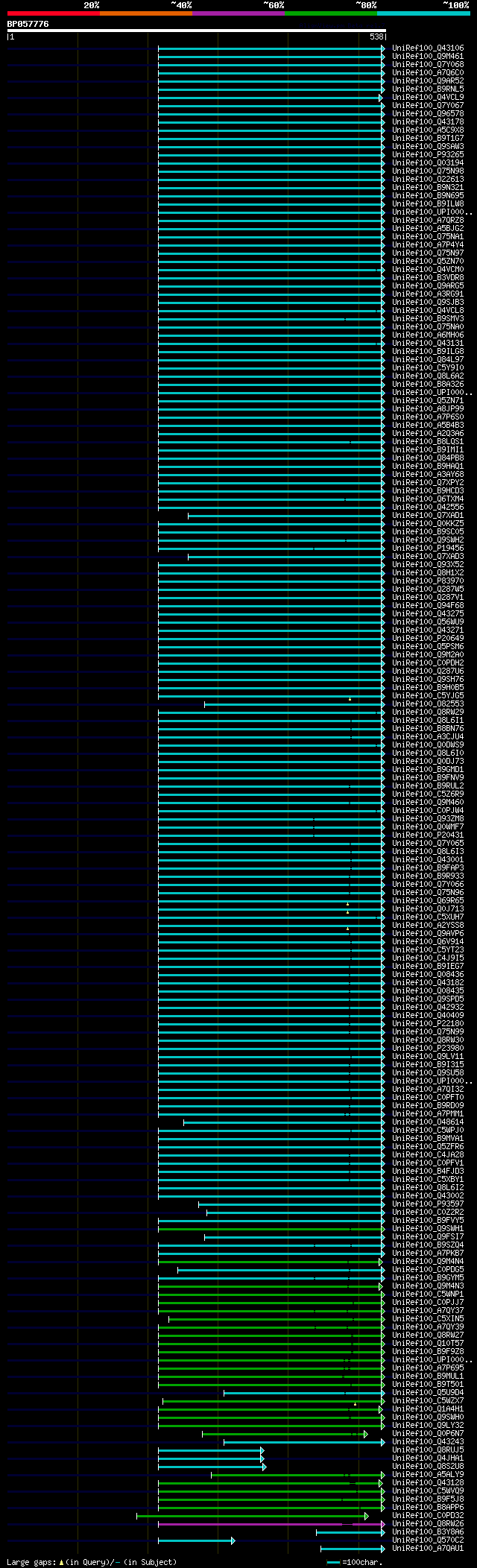Select the UniRef100_B3VDR8 label
Image resolution: width=477 pixels, height=1568 pixels.
428,278
